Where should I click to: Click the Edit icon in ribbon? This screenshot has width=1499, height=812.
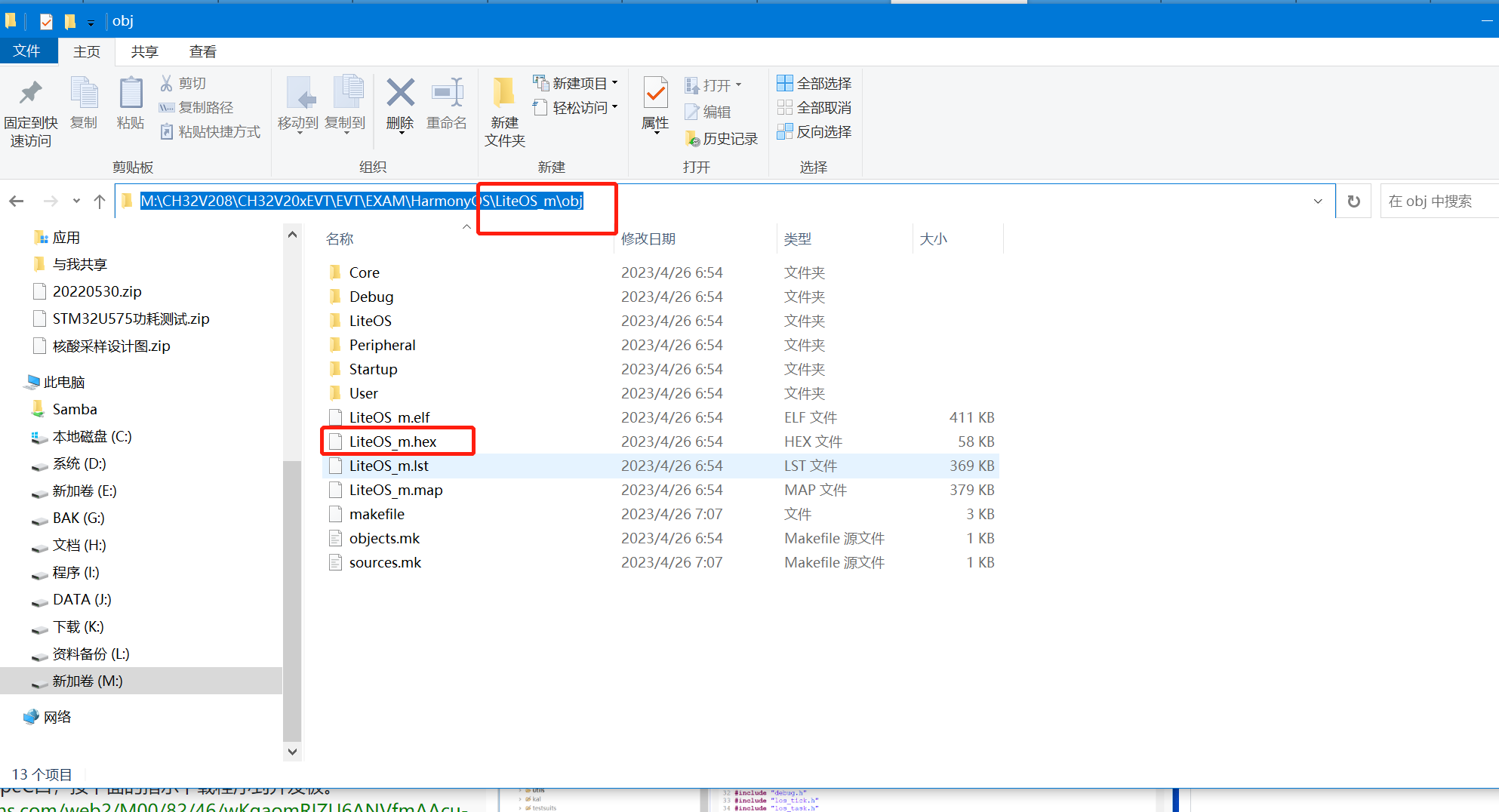click(692, 112)
